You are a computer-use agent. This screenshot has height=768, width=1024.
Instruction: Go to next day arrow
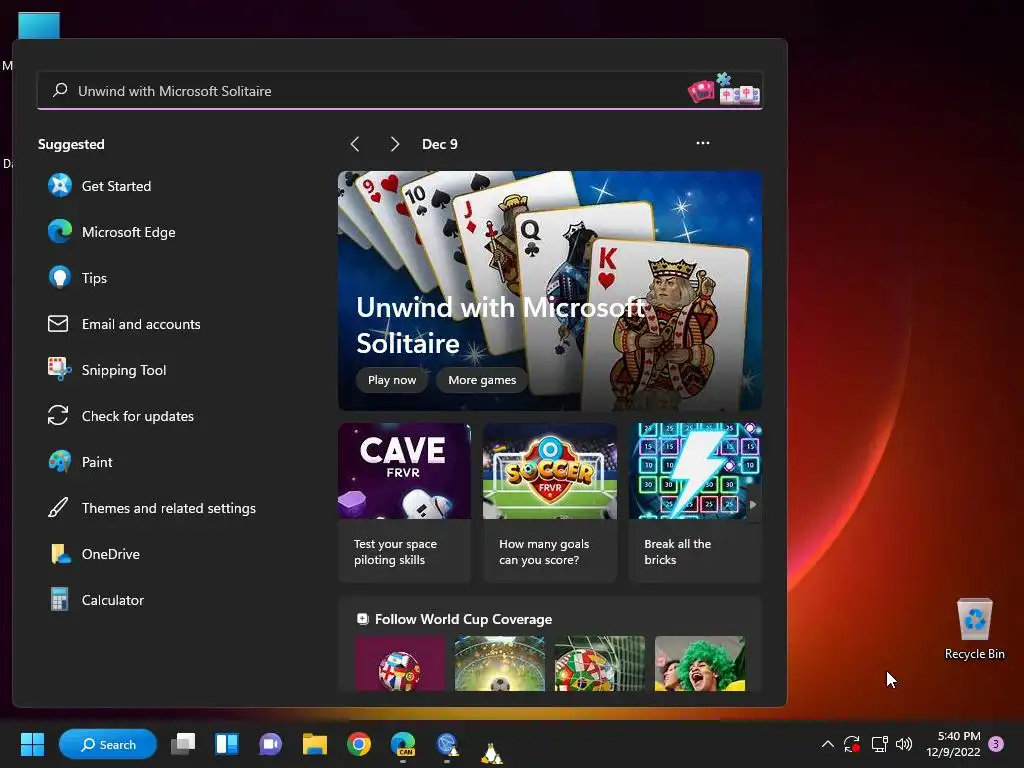click(394, 144)
